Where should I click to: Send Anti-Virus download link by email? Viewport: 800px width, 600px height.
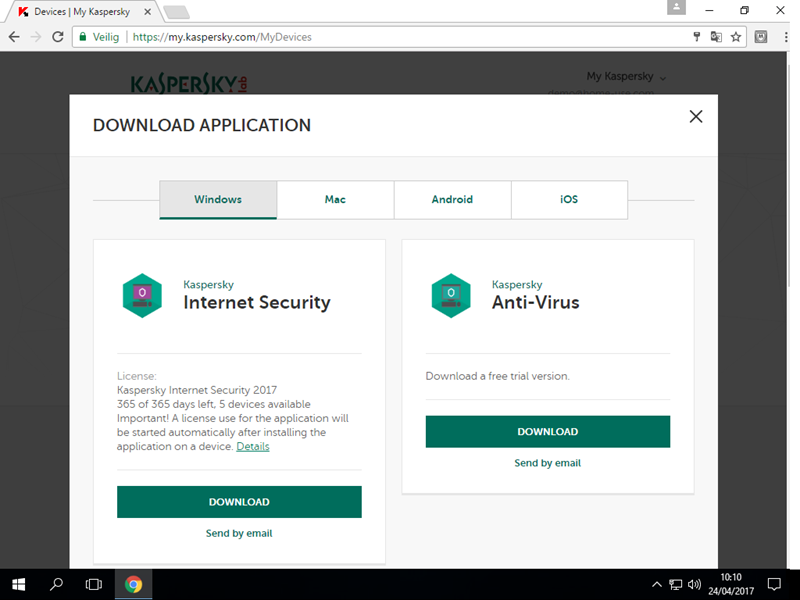pyautogui.click(x=547, y=463)
